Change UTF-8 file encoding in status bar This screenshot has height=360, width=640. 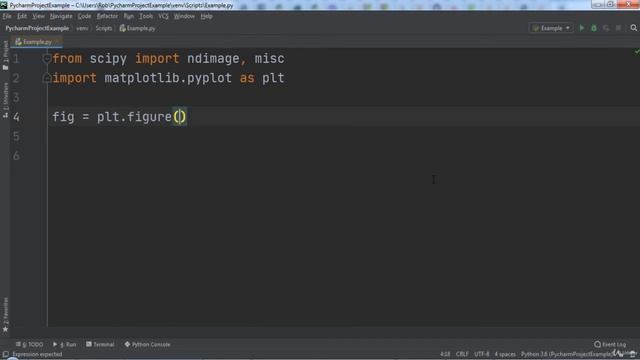click(x=482, y=354)
